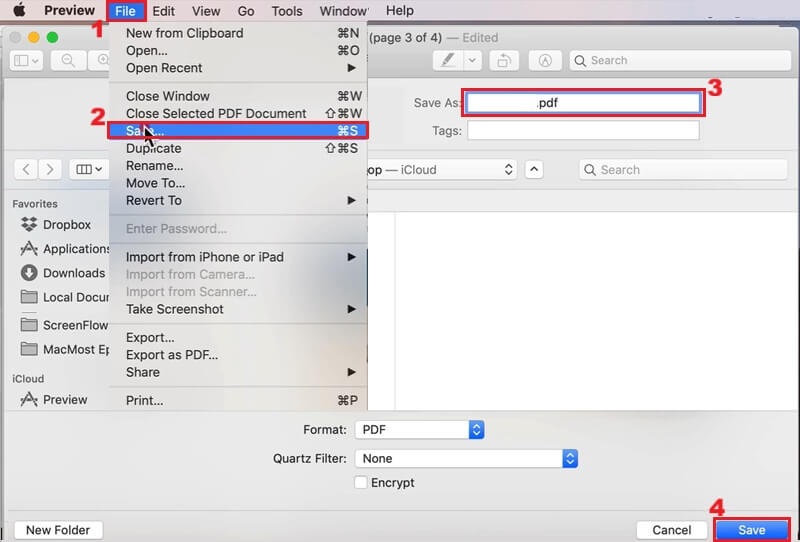800x542 pixels.
Task: Click the Cancel button
Action: click(671, 530)
